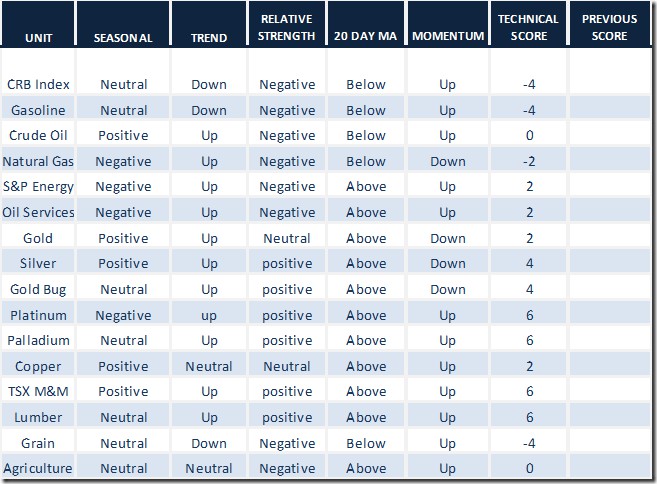Click Platinum's lowercase up trend cell

[x=209, y=316]
